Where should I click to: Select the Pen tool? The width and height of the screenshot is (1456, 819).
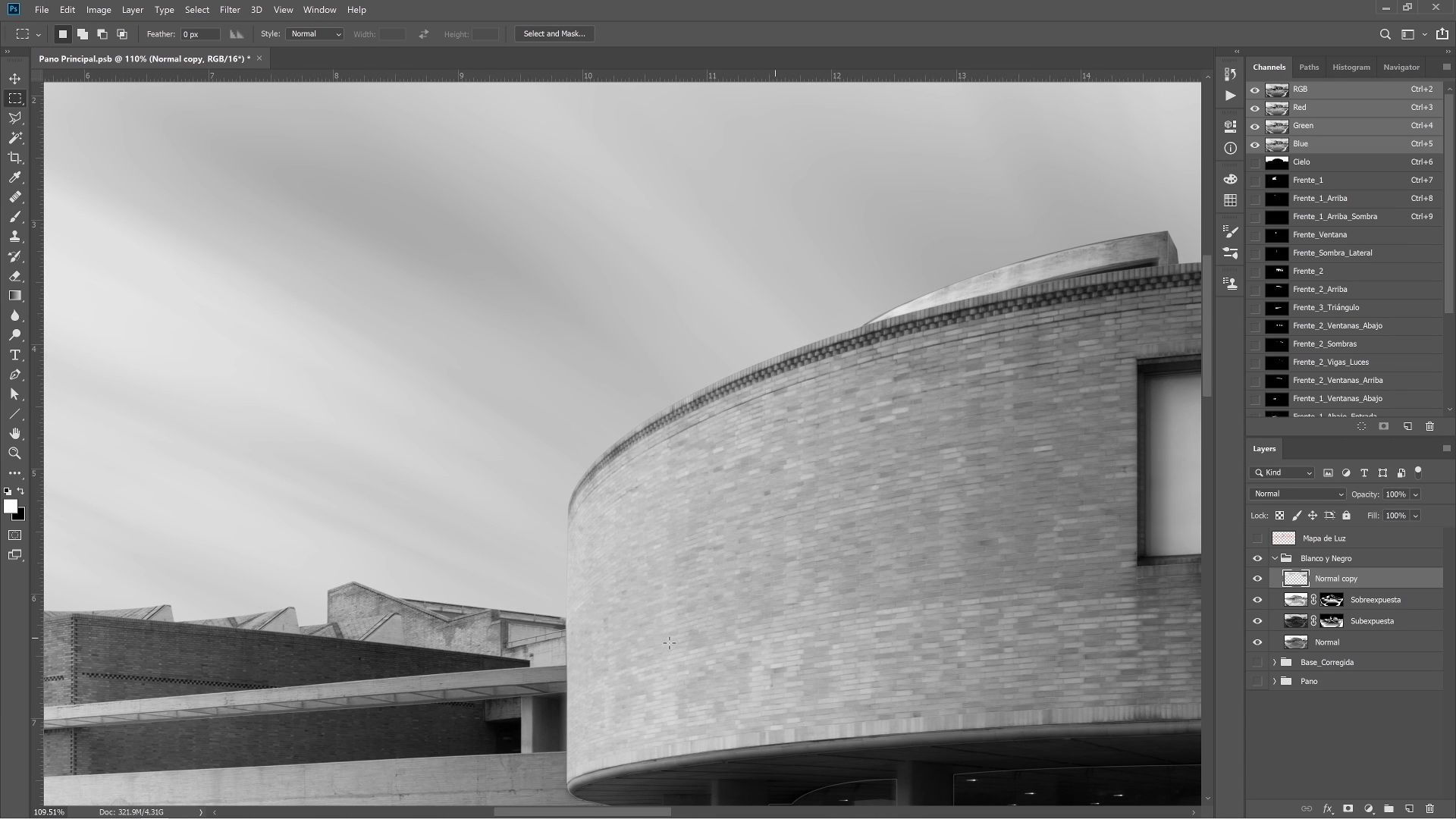(15, 375)
